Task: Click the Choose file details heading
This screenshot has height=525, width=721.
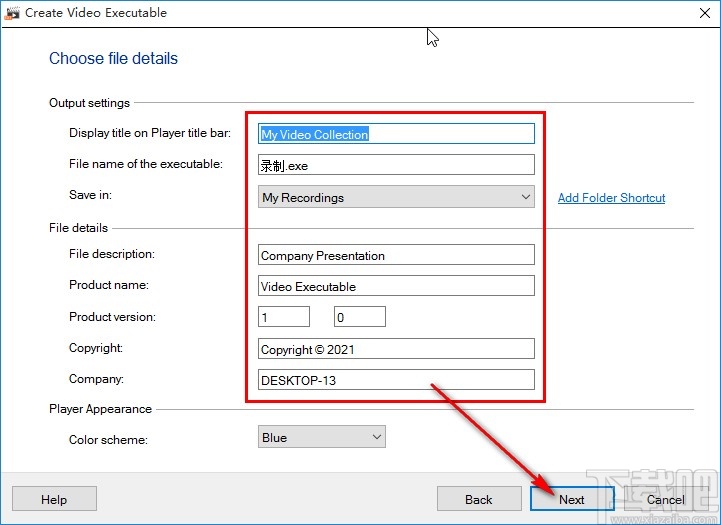Action: [x=113, y=59]
